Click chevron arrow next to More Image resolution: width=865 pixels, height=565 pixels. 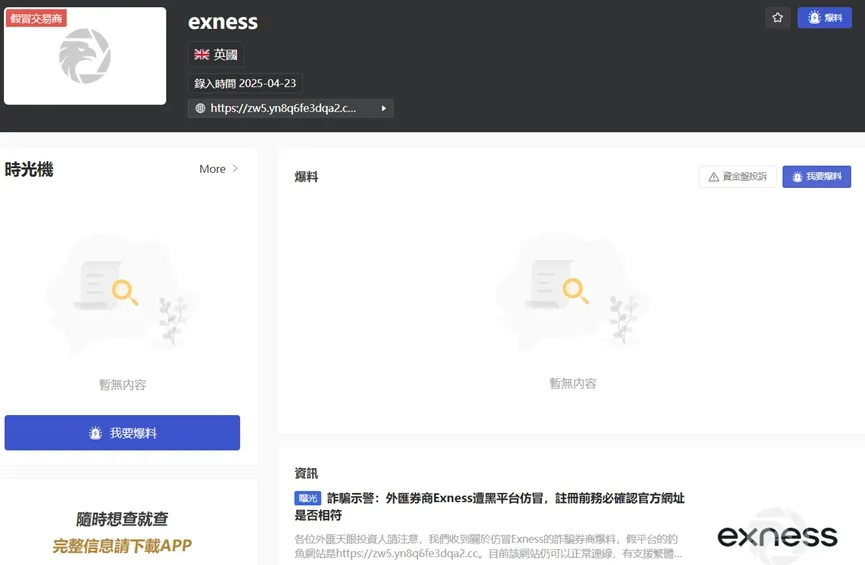(236, 168)
